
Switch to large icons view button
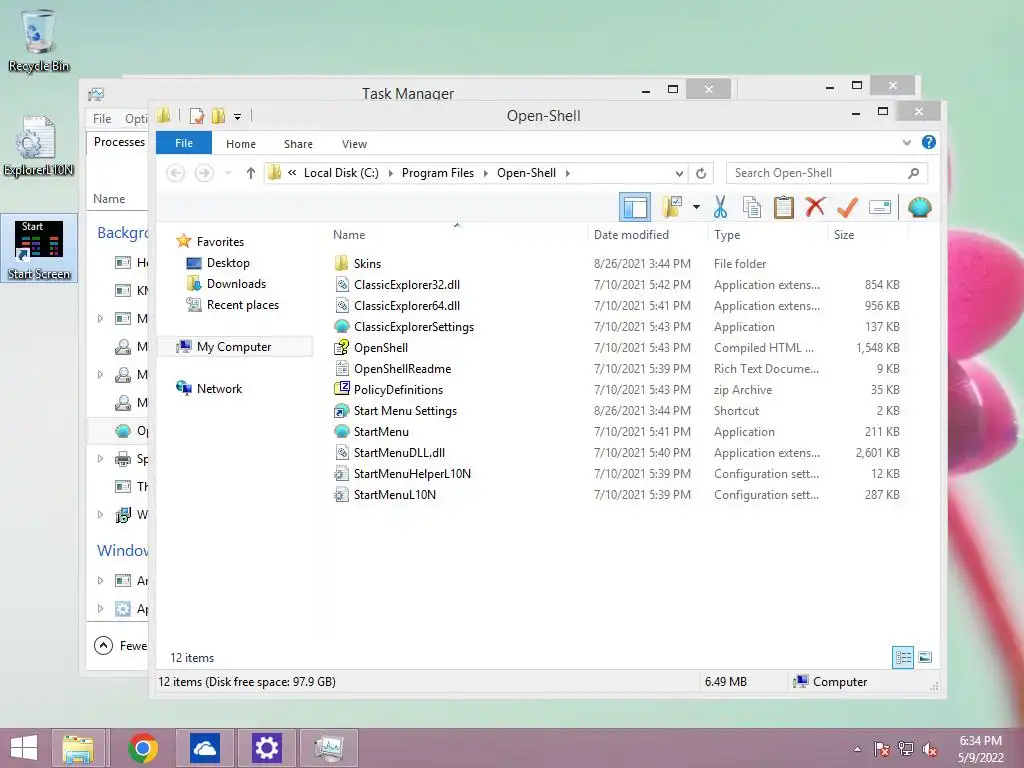click(925, 658)
